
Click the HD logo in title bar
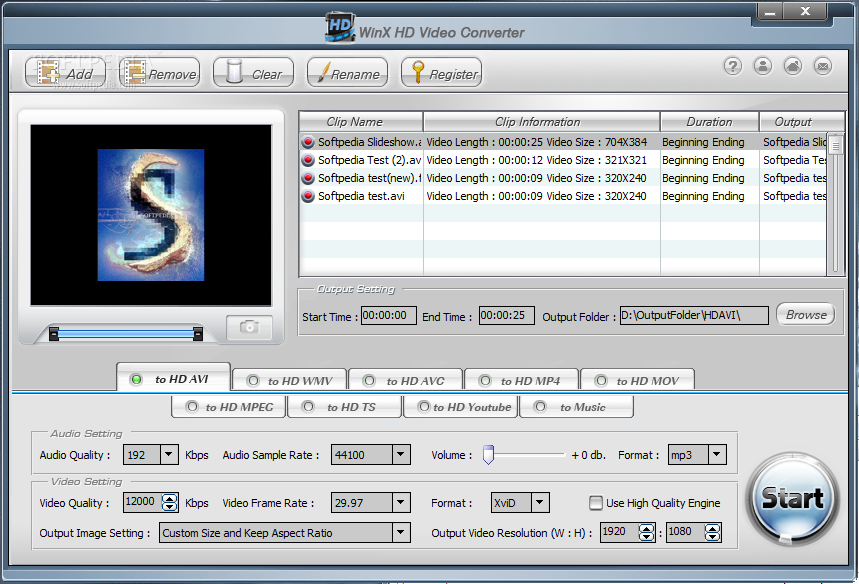pyautogui.click(x=340, y=27)
